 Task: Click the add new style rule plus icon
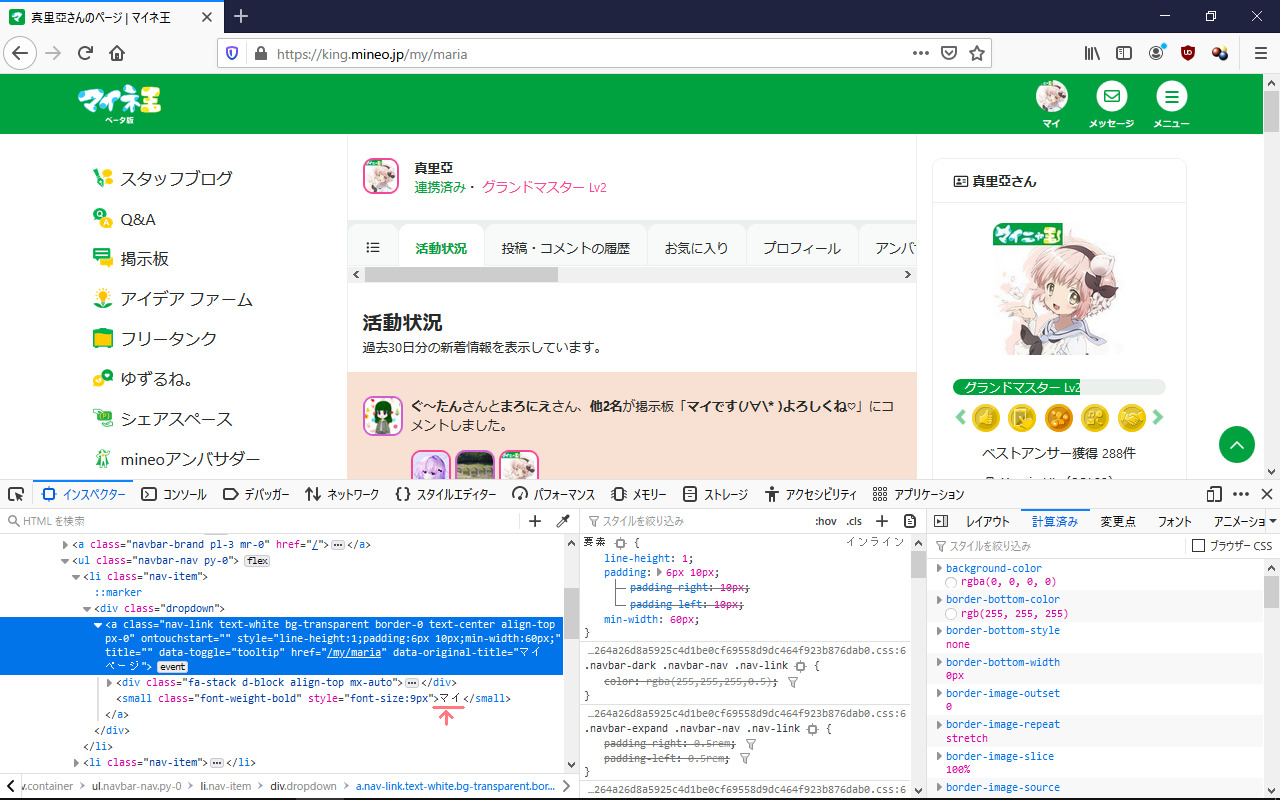(882, 521)
